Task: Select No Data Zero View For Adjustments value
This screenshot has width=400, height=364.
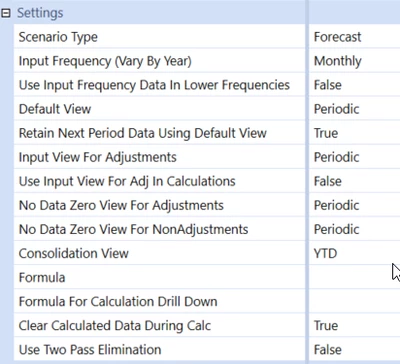Action: 355,205
